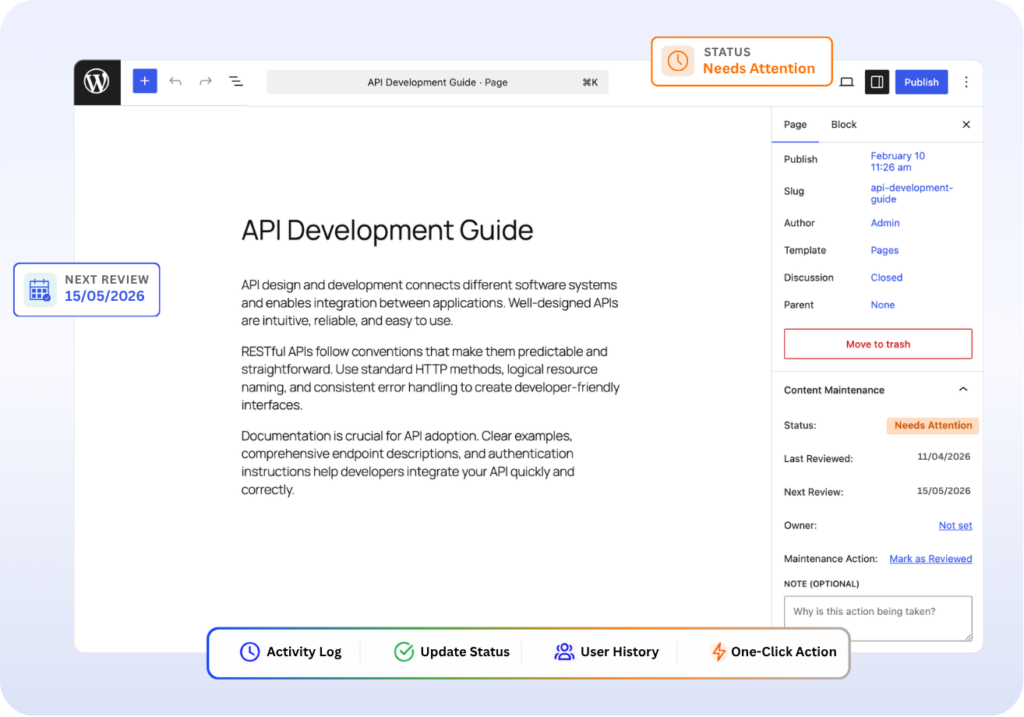Click the undo arrow icon

(x=175, y=82)
